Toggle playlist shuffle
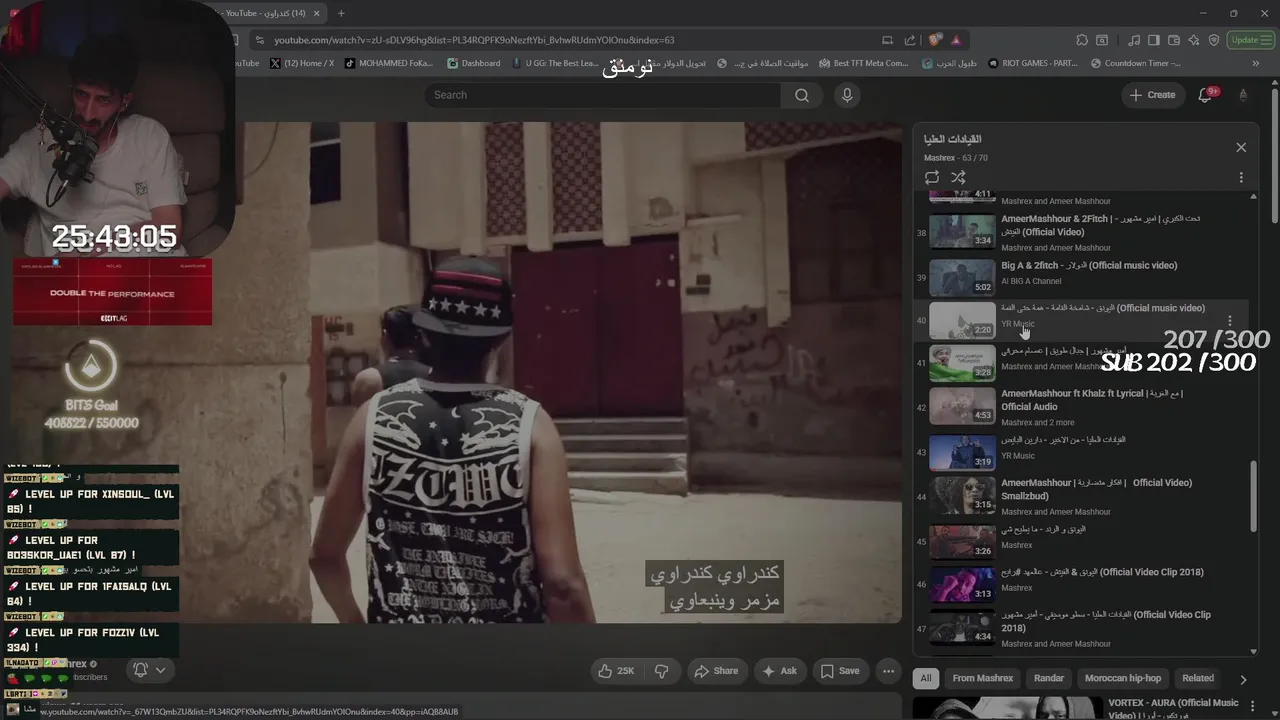 (x=958, y=177)
